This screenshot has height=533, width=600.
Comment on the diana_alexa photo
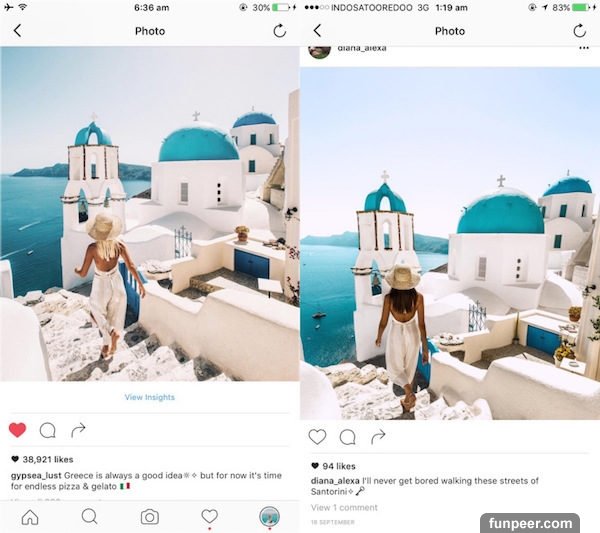point(347,437)
